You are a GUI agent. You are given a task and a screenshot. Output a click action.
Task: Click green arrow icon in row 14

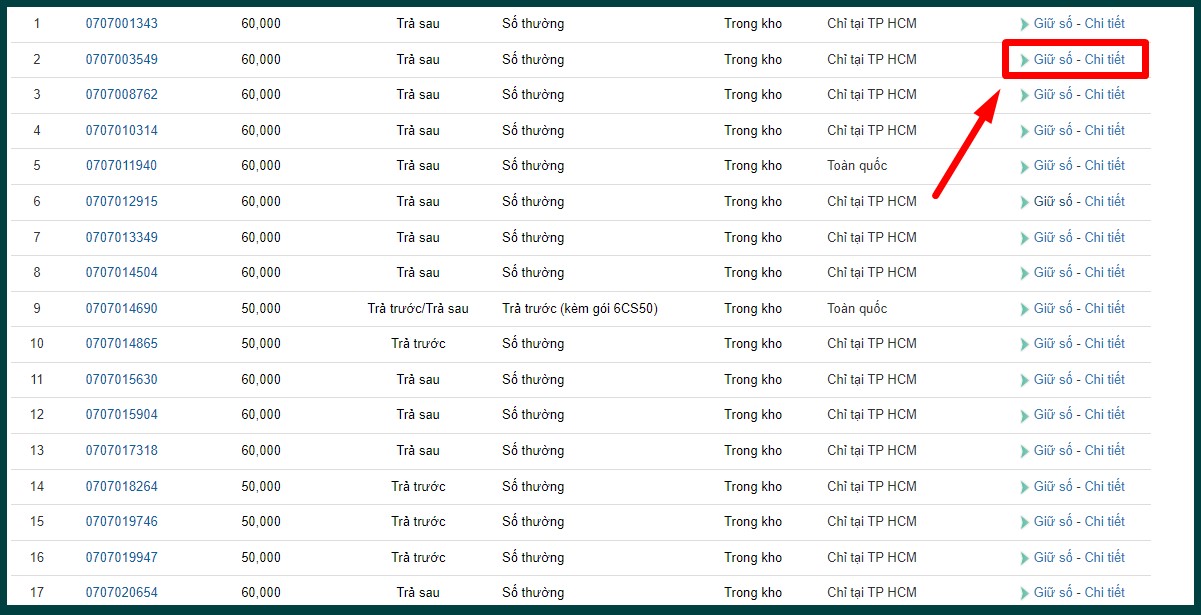pos(1024,487)
